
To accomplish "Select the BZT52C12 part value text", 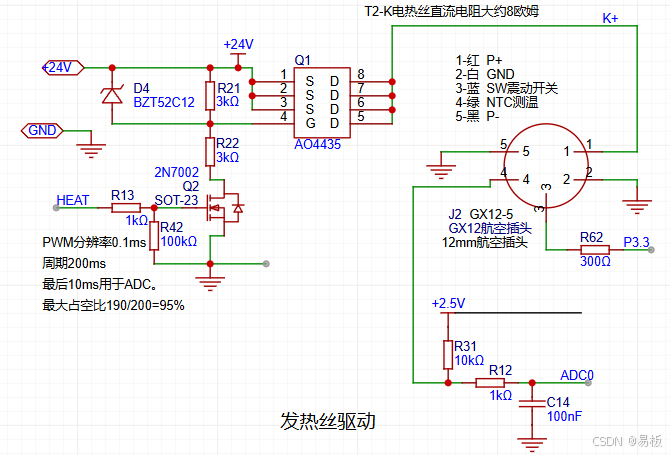I will click(164, 103).
